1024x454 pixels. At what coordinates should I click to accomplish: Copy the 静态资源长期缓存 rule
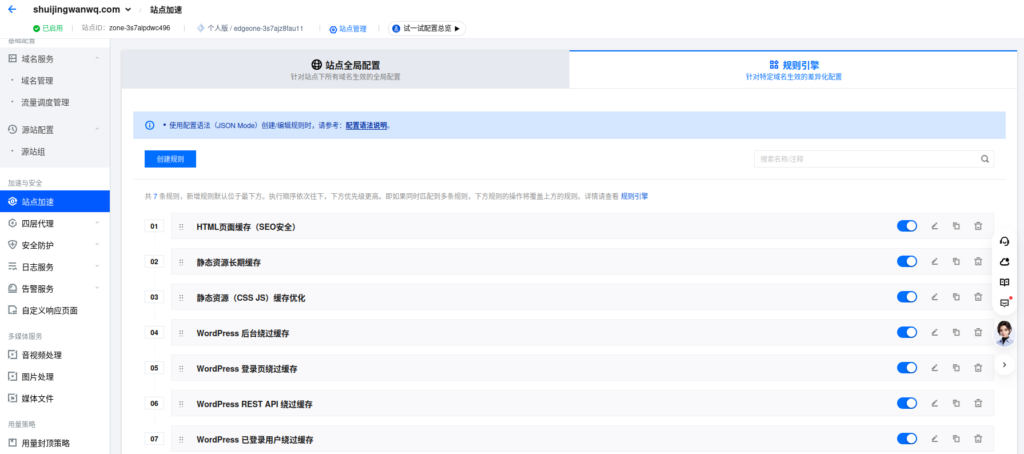[x=956, y=261]
